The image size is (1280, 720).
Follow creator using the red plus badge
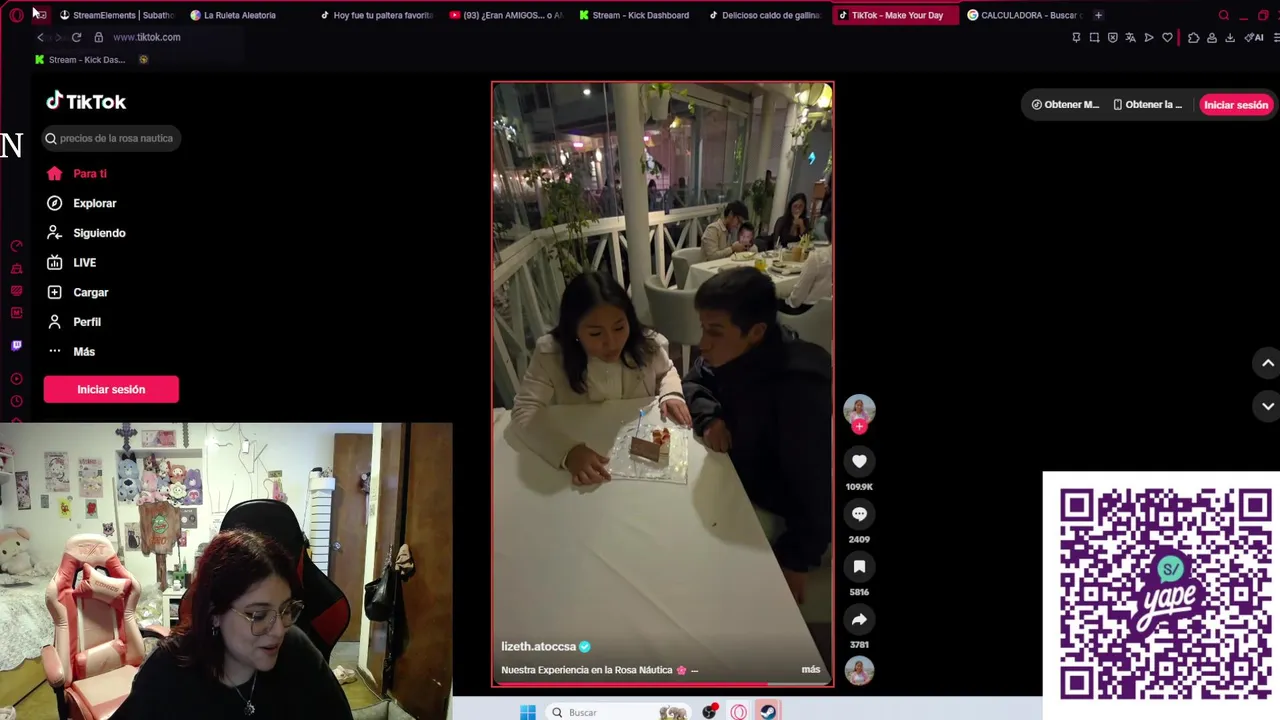coord(859,427)
